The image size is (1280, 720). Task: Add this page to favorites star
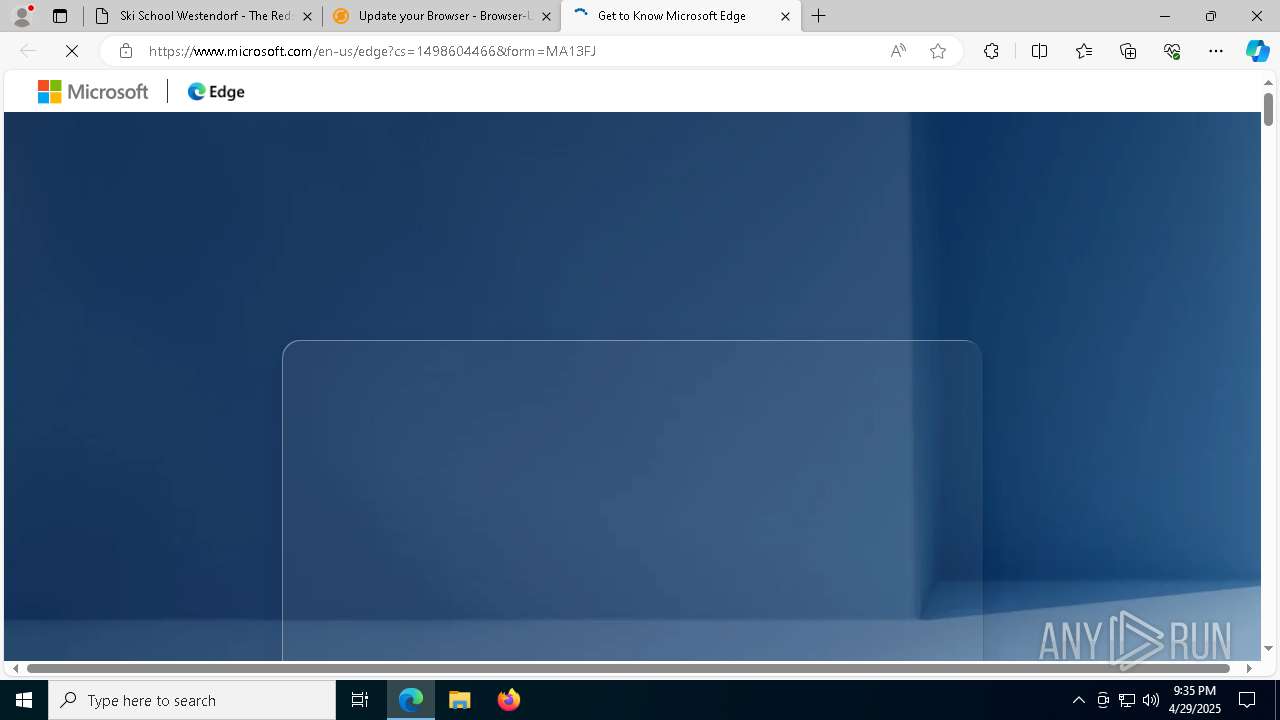click(x=938, y=51)
